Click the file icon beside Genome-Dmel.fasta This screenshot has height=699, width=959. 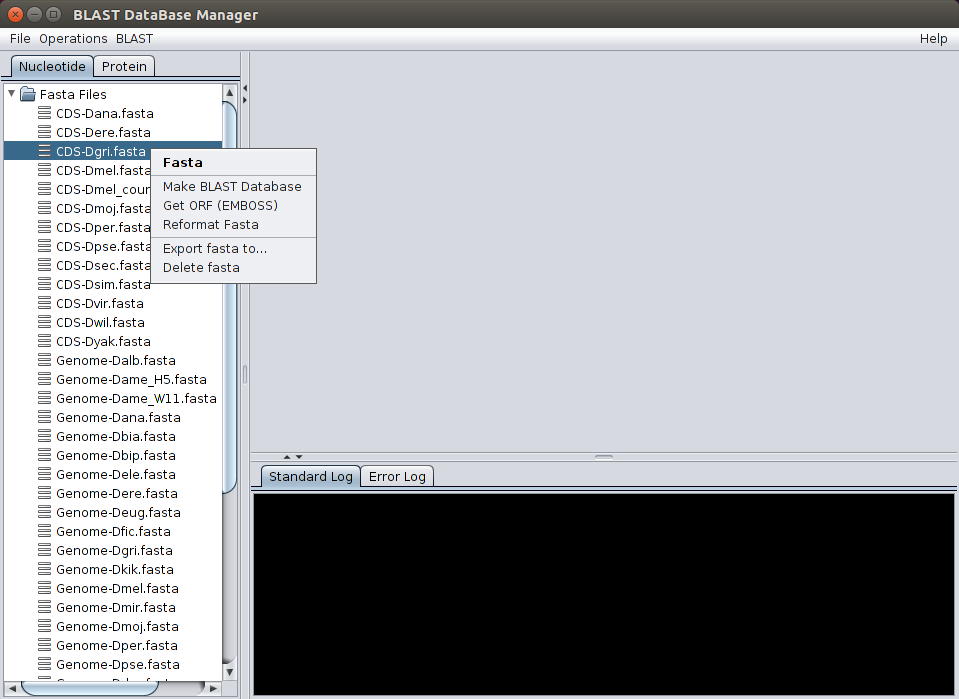point(45,588)
